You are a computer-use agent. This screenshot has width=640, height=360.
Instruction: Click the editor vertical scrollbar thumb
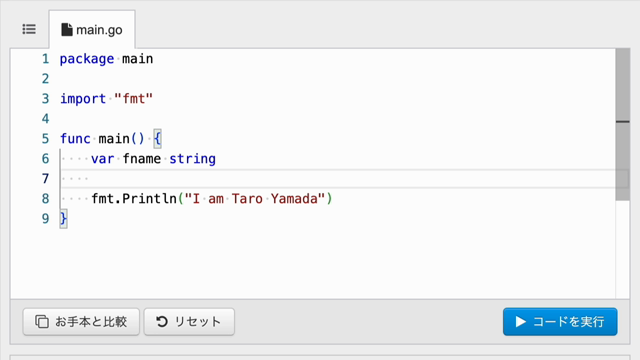click(622, 124)
